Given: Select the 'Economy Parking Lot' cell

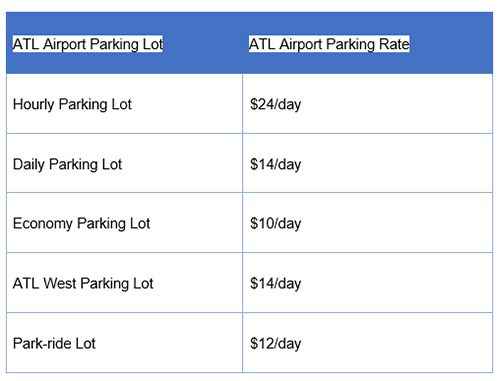Looking at the screenshot, I should (x=124, y=223).
